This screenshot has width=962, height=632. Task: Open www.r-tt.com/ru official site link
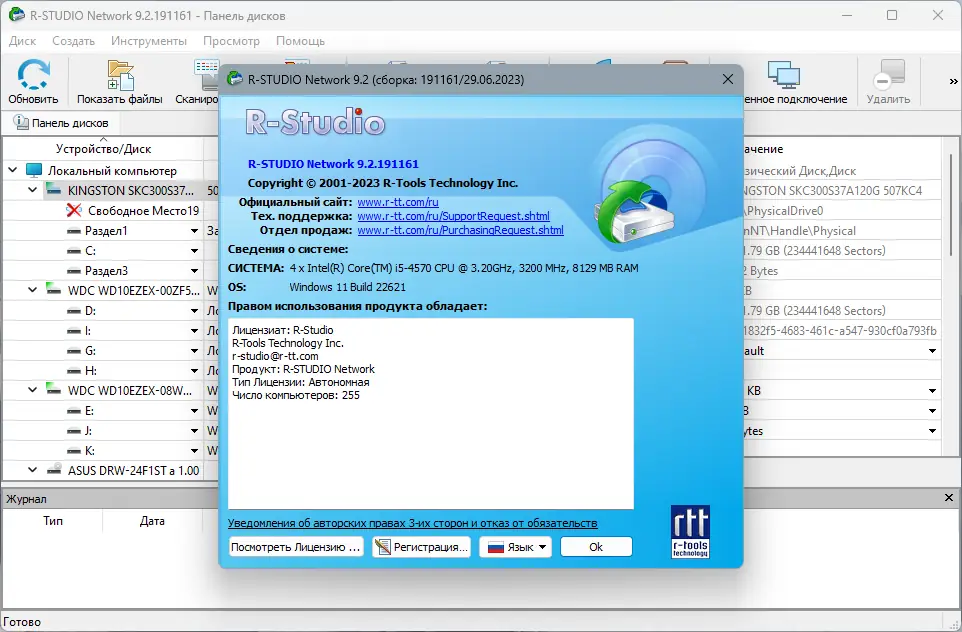398,202
